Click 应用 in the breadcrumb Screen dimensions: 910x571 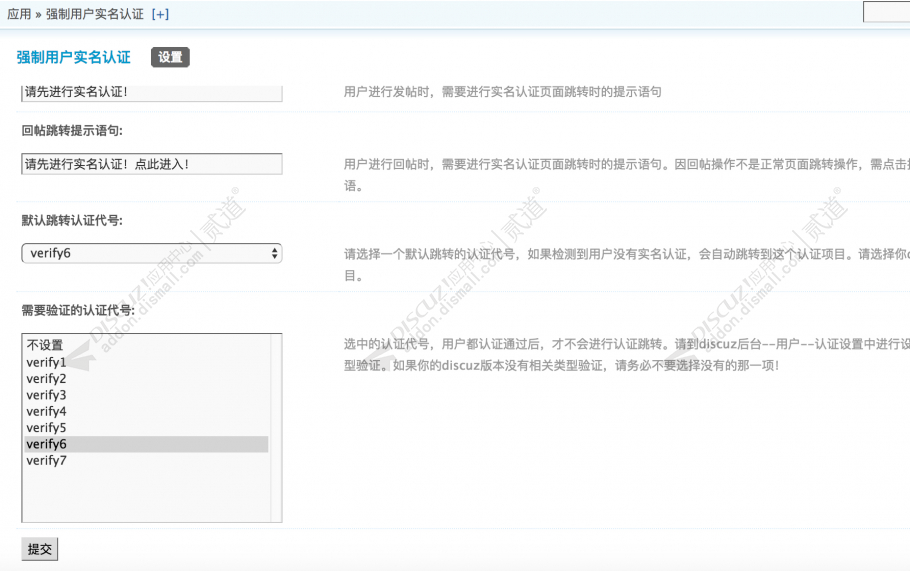click(19, 14)
